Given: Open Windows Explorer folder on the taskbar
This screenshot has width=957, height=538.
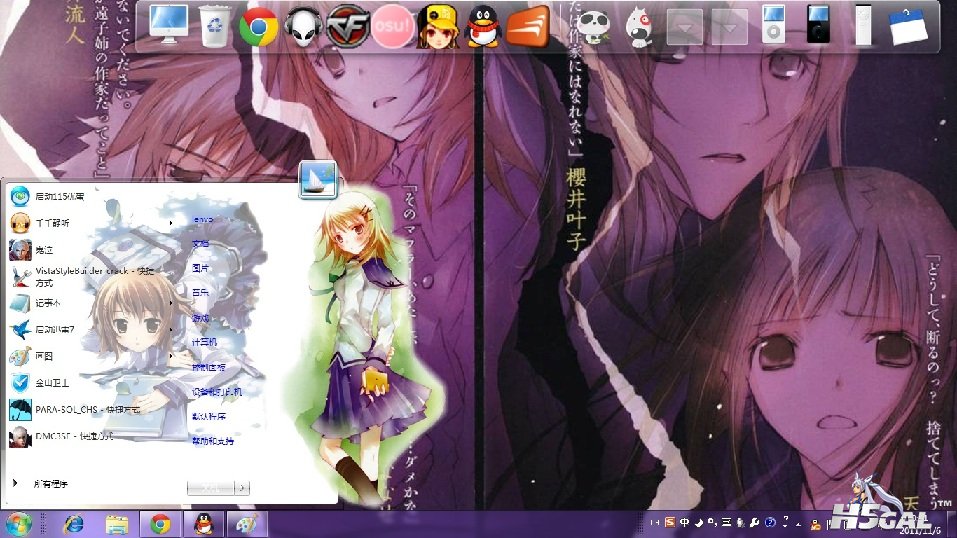Looking at the screenshot, I should [117, 525].
